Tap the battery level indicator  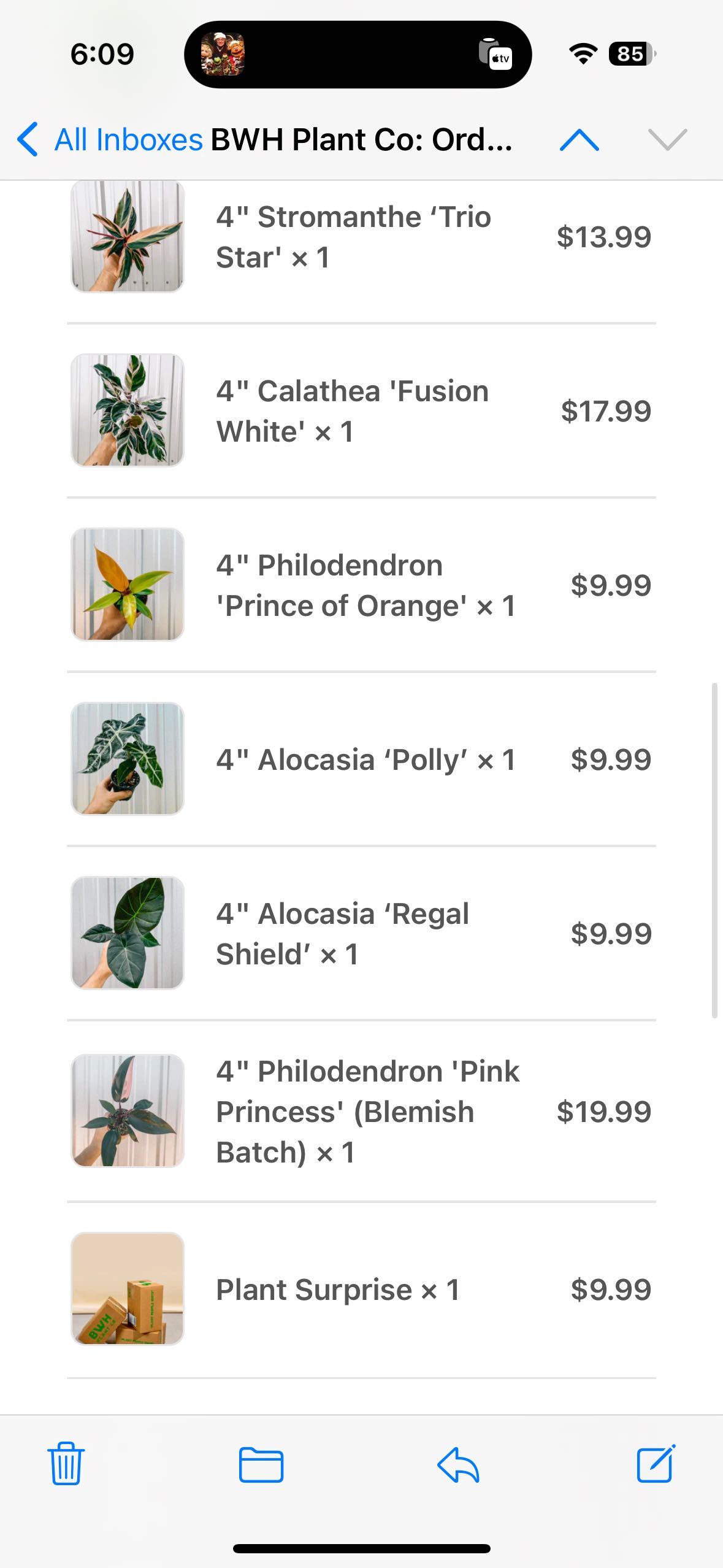(x=631, y=54)
